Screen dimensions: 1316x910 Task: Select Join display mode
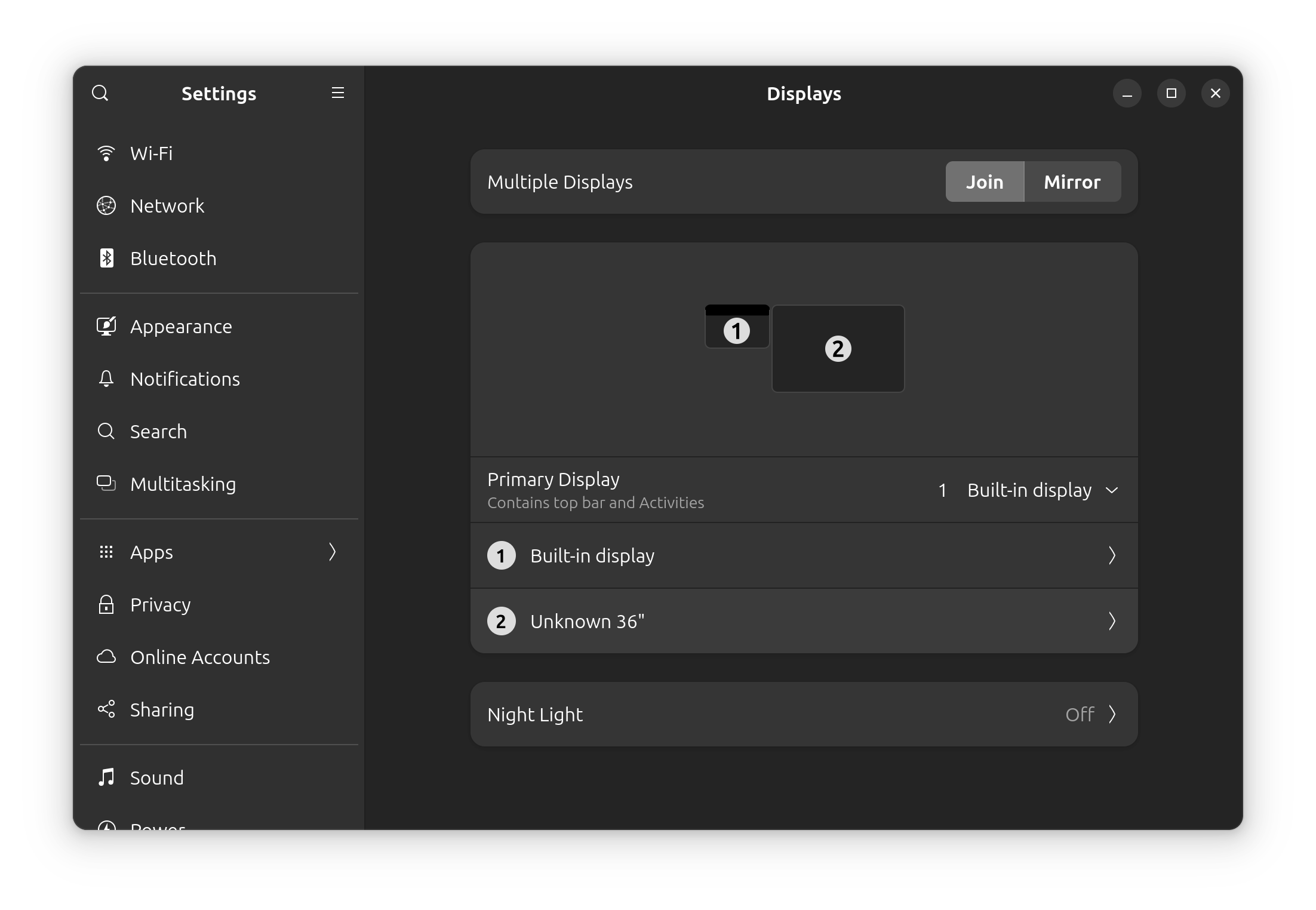tap(985, 182)
